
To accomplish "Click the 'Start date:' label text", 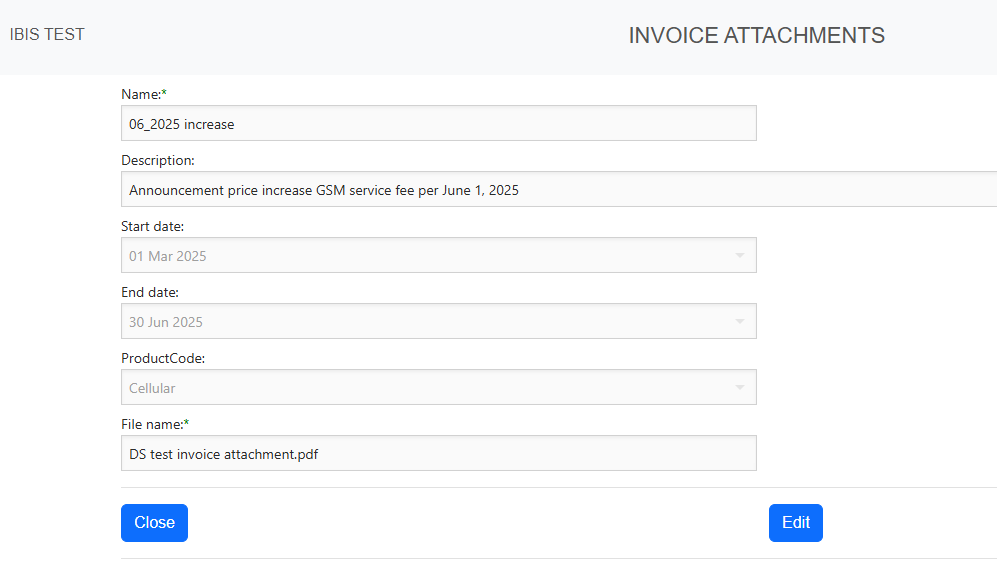I will click(152, 227).
